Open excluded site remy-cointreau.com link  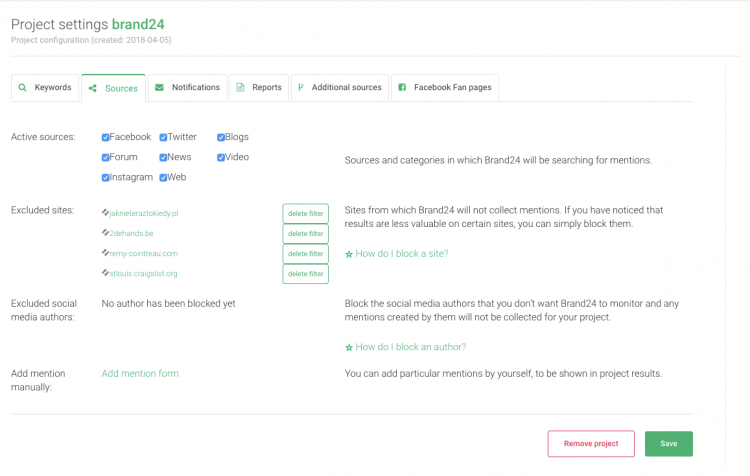click(x=143, y=253)
